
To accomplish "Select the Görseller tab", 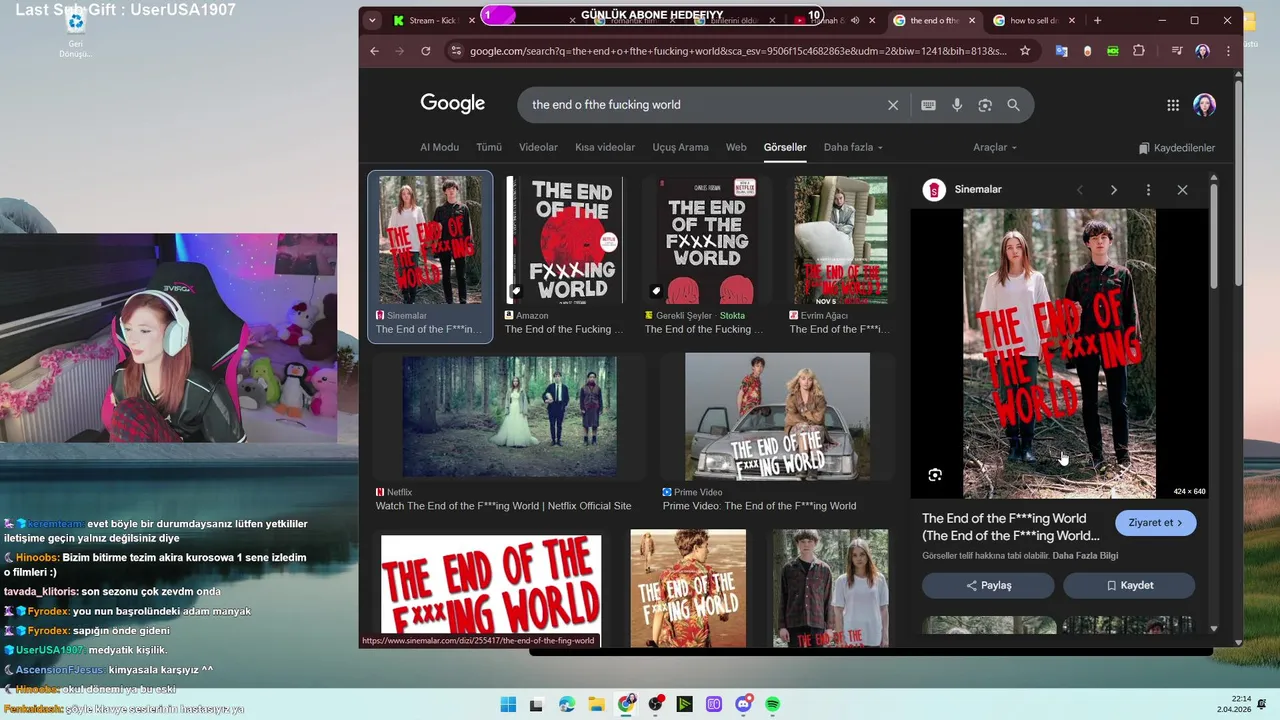I will click(785, 147).
